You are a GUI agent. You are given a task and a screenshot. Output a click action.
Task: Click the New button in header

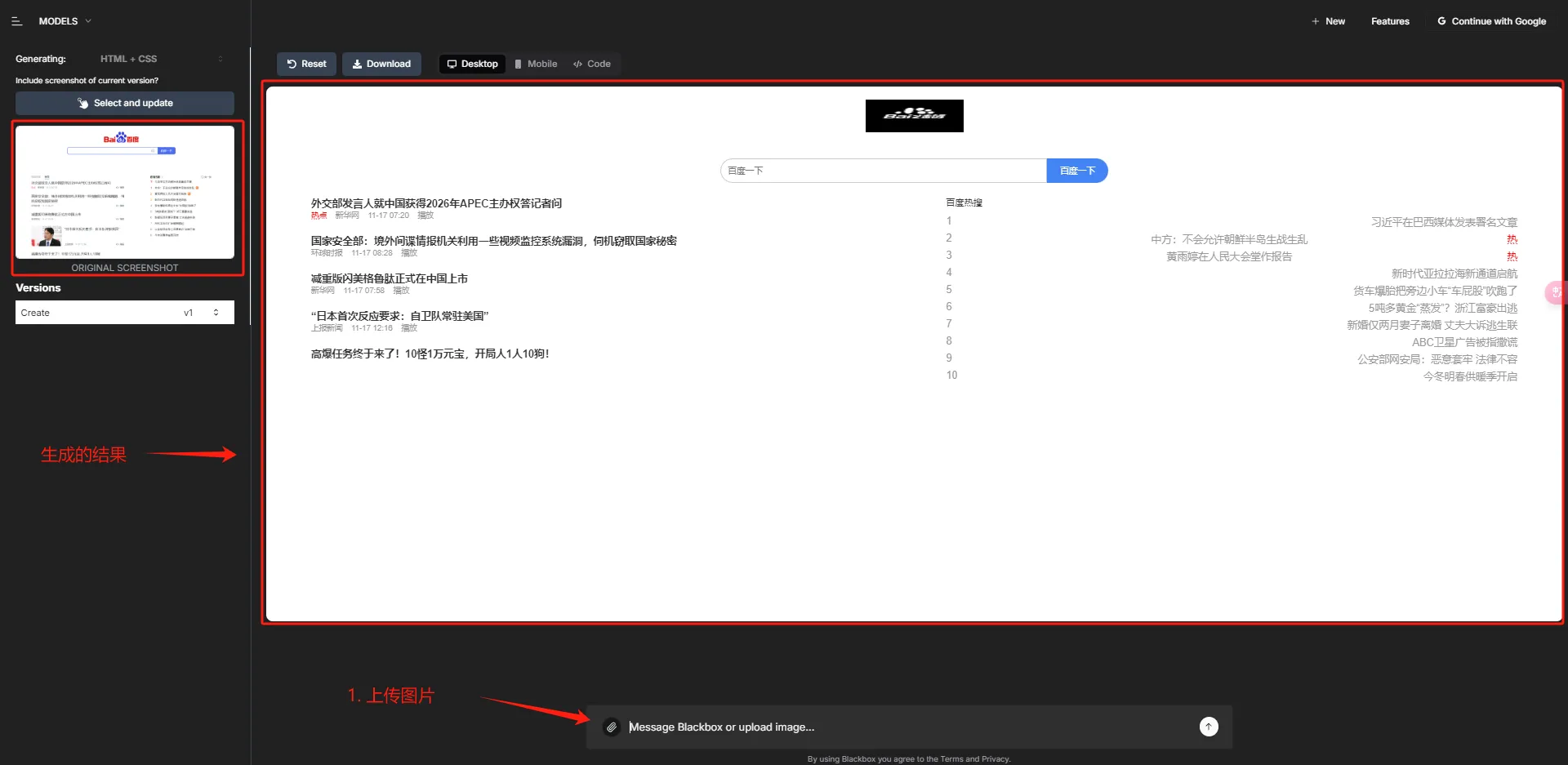pyautogui.click(x=1328, y=21)
